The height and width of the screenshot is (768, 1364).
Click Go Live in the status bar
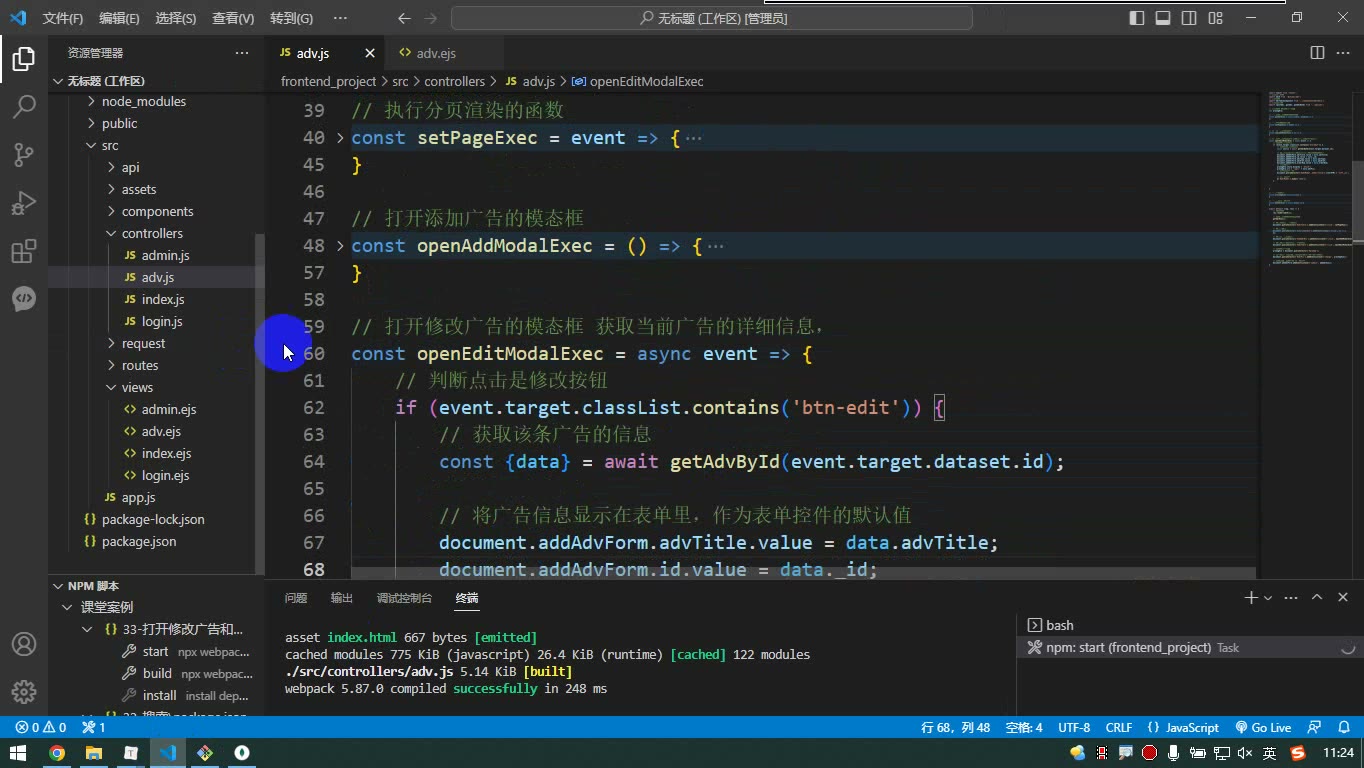[x=1263, y=727]
